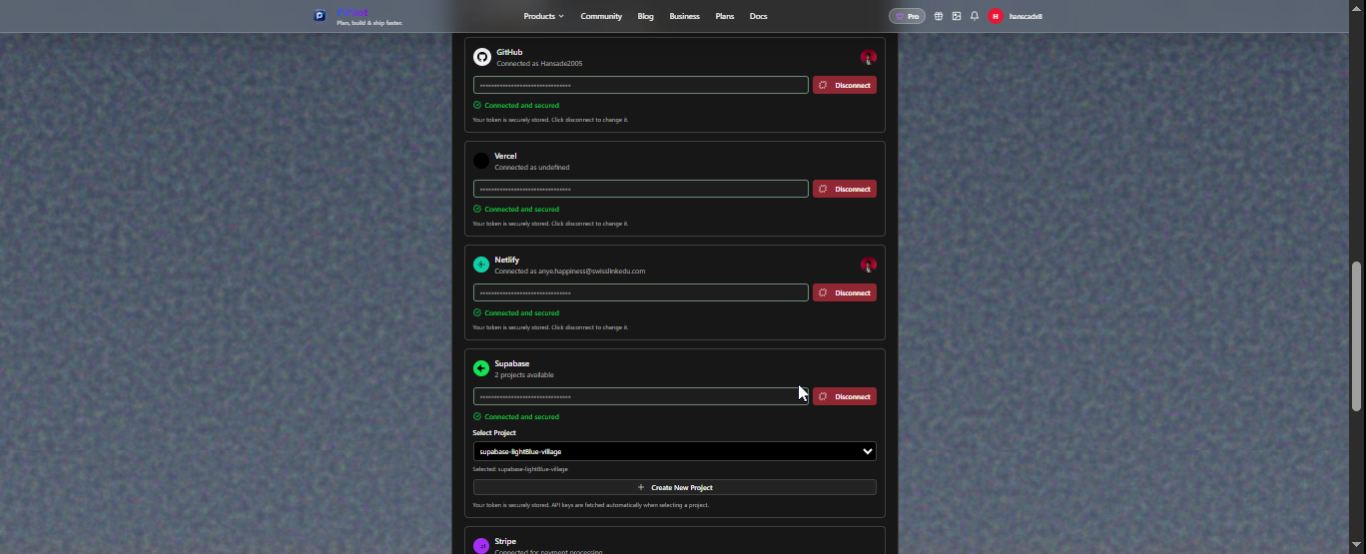This screenshot has width=1366, height=554.
Task: Click the image gallery icon in header
Action: [x=956, y=16]
